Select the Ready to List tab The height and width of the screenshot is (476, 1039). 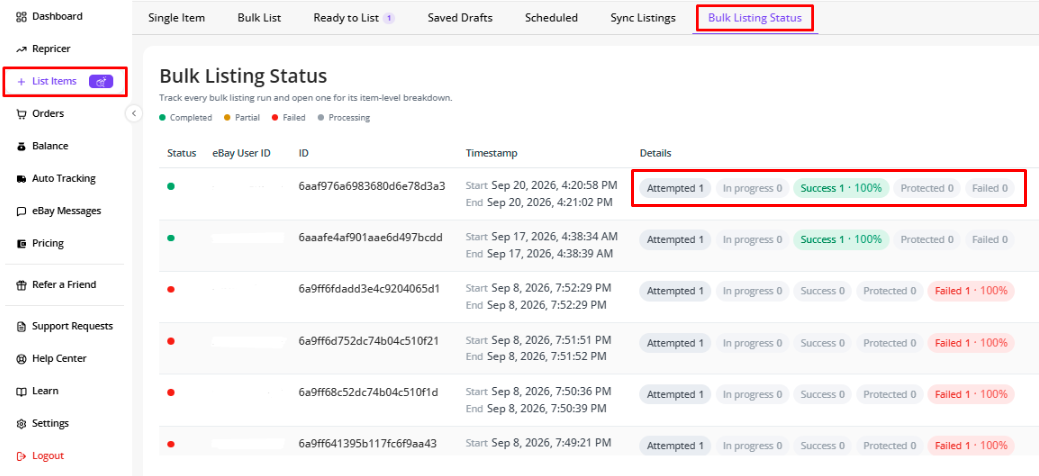pyautogui.click(x=354, y=18)
